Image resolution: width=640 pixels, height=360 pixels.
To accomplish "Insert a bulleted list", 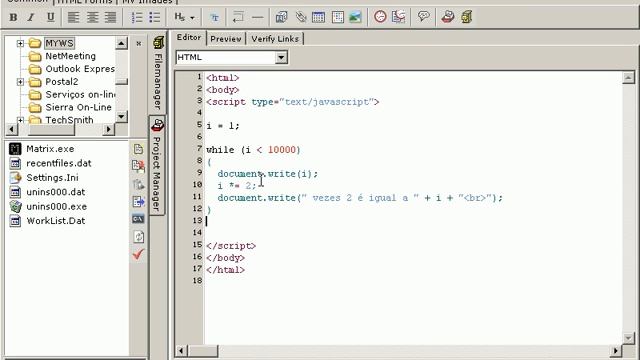I will pyautogui.click(x=155, y=18).
